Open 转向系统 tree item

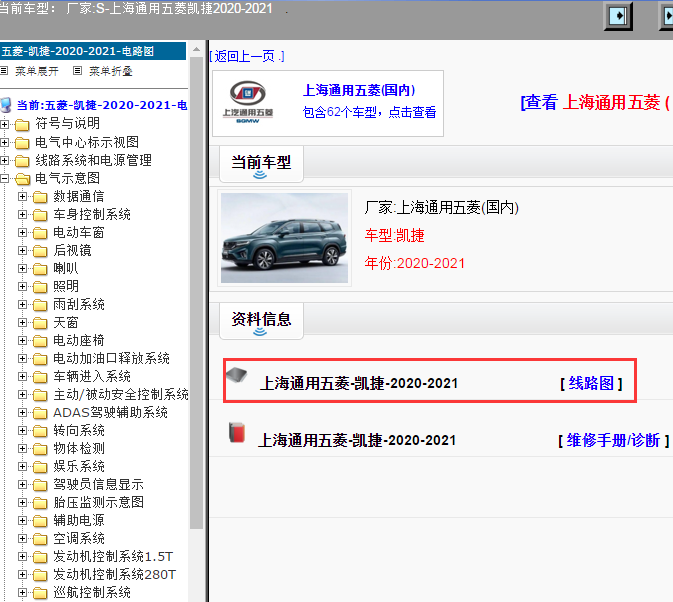click(x=79, y=430)
